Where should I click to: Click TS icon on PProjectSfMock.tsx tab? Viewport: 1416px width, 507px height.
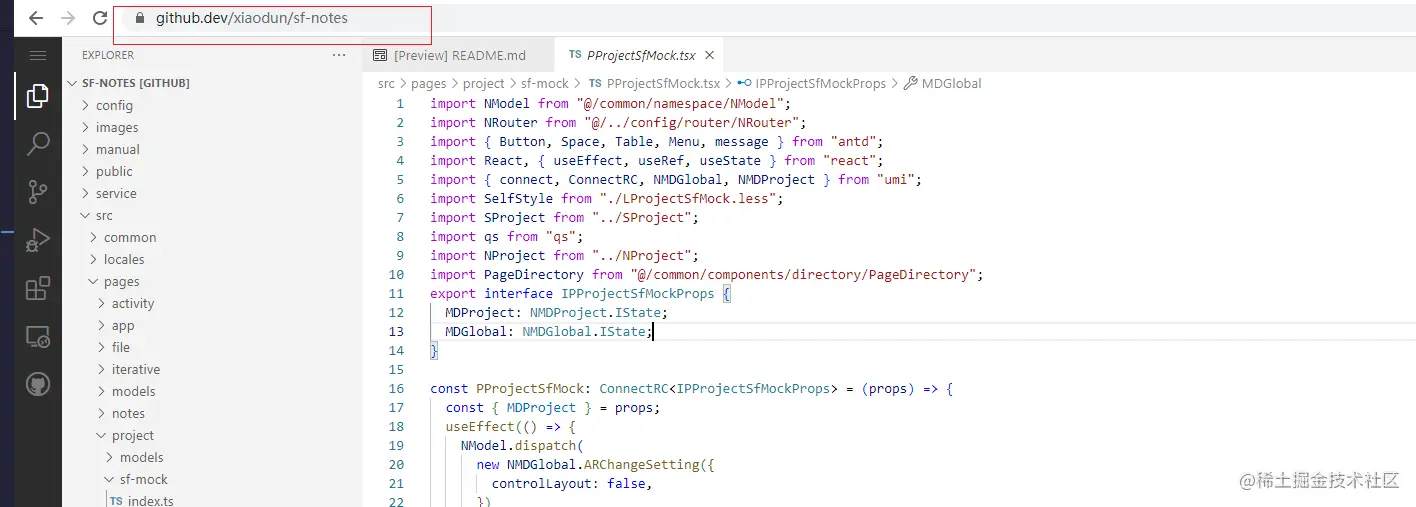coord(574,56)
